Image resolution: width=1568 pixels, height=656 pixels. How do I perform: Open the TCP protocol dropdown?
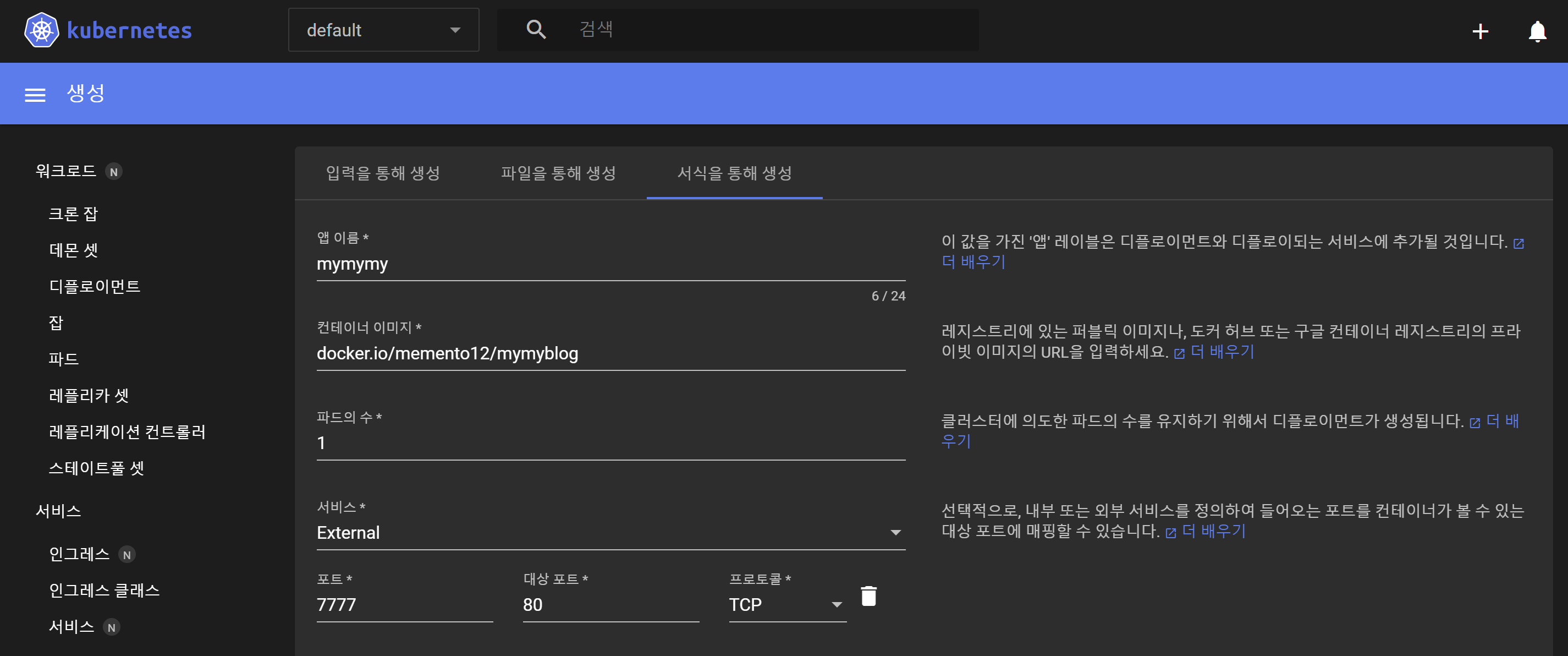tap(786, 604)
